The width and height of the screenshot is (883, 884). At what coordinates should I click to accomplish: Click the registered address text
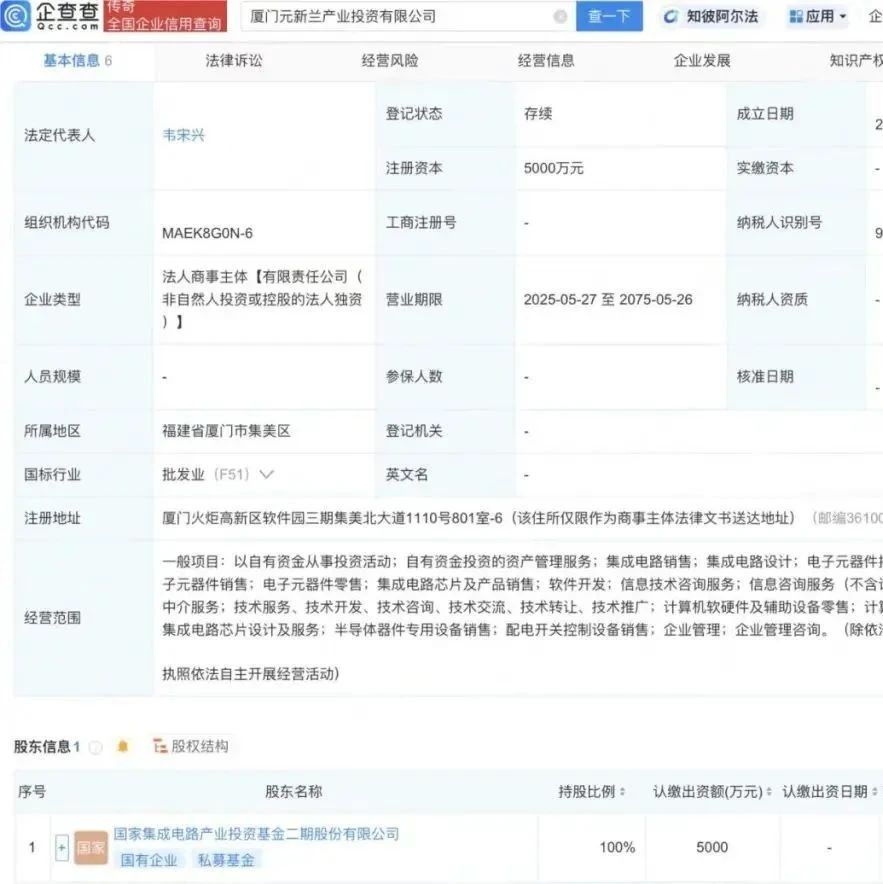[478, 518]
